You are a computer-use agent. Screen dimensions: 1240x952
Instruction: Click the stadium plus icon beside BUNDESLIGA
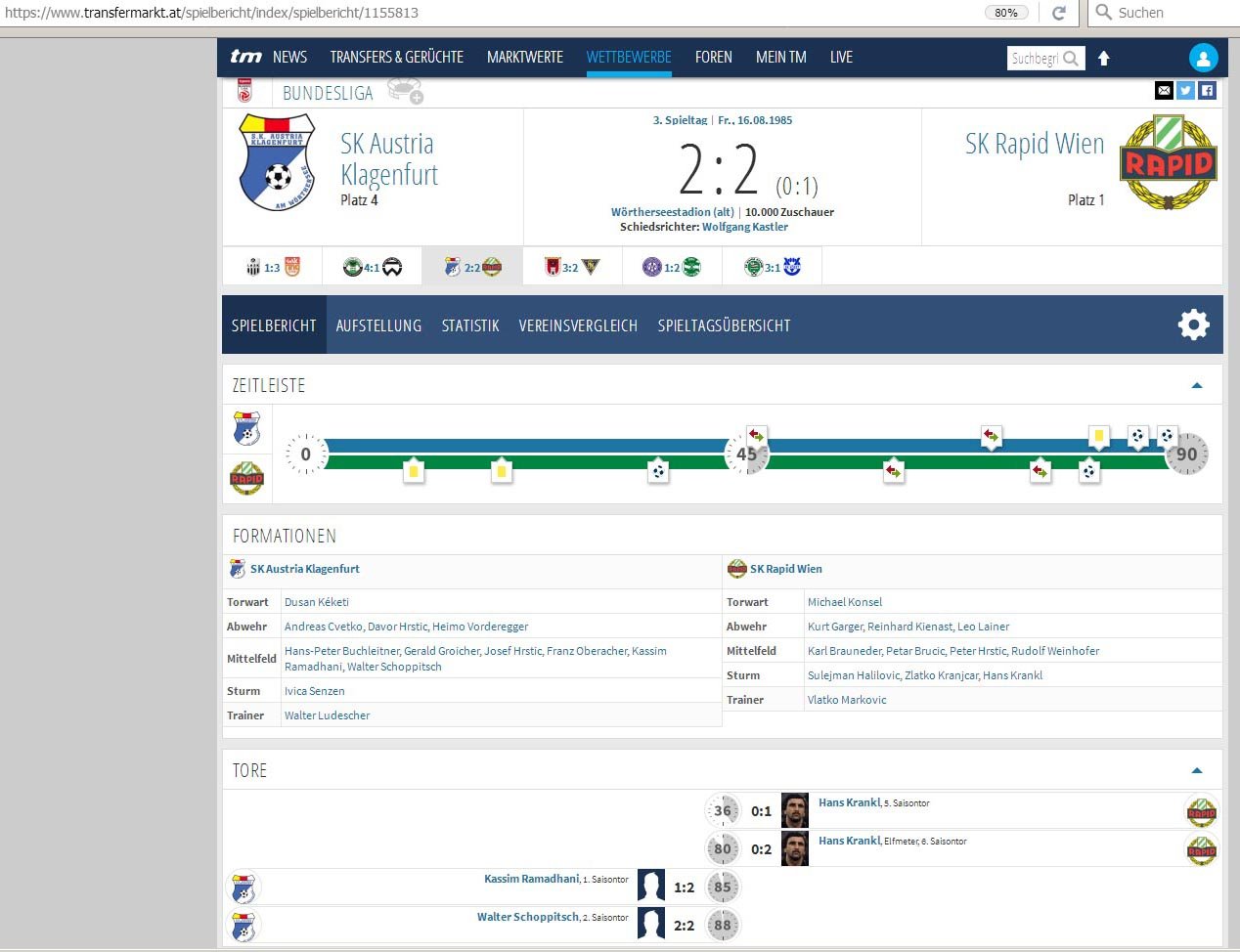coord(405,91)
